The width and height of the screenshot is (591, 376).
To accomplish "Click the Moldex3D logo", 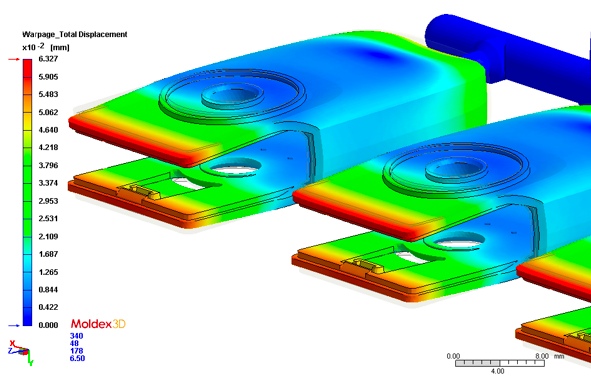I will 98,324.
